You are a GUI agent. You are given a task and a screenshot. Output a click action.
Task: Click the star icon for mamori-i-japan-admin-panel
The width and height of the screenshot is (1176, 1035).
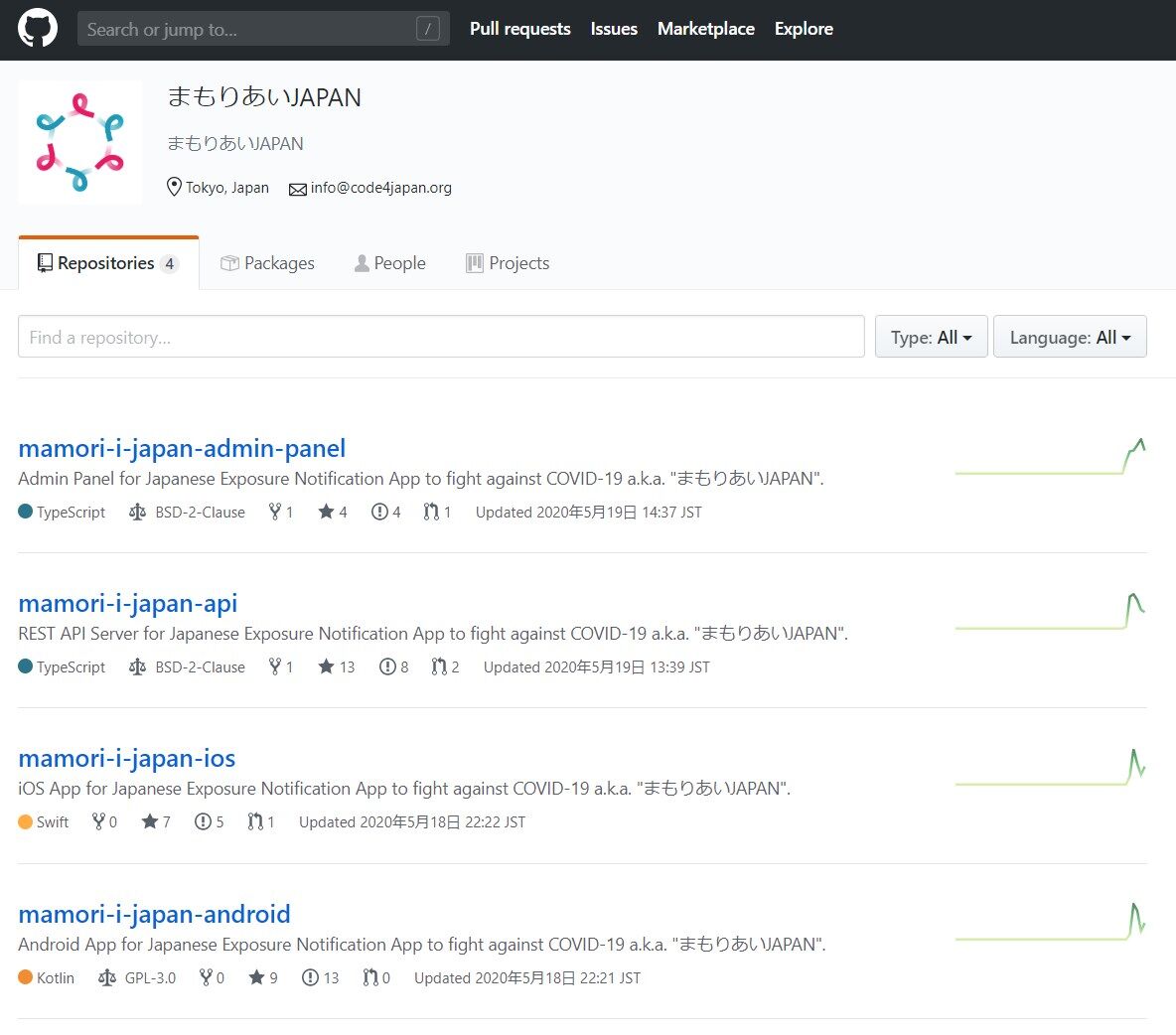tap(326, 512)
